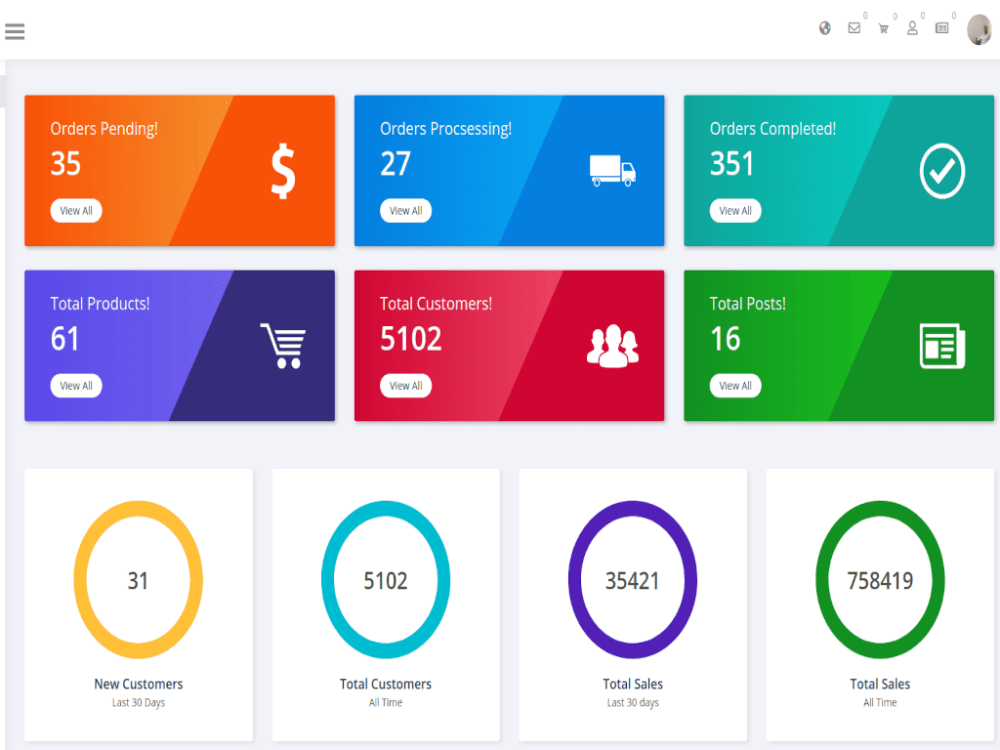Open the user notifications icon in header
Screen dimensions: 1000x750
click(x=912, y=28)
